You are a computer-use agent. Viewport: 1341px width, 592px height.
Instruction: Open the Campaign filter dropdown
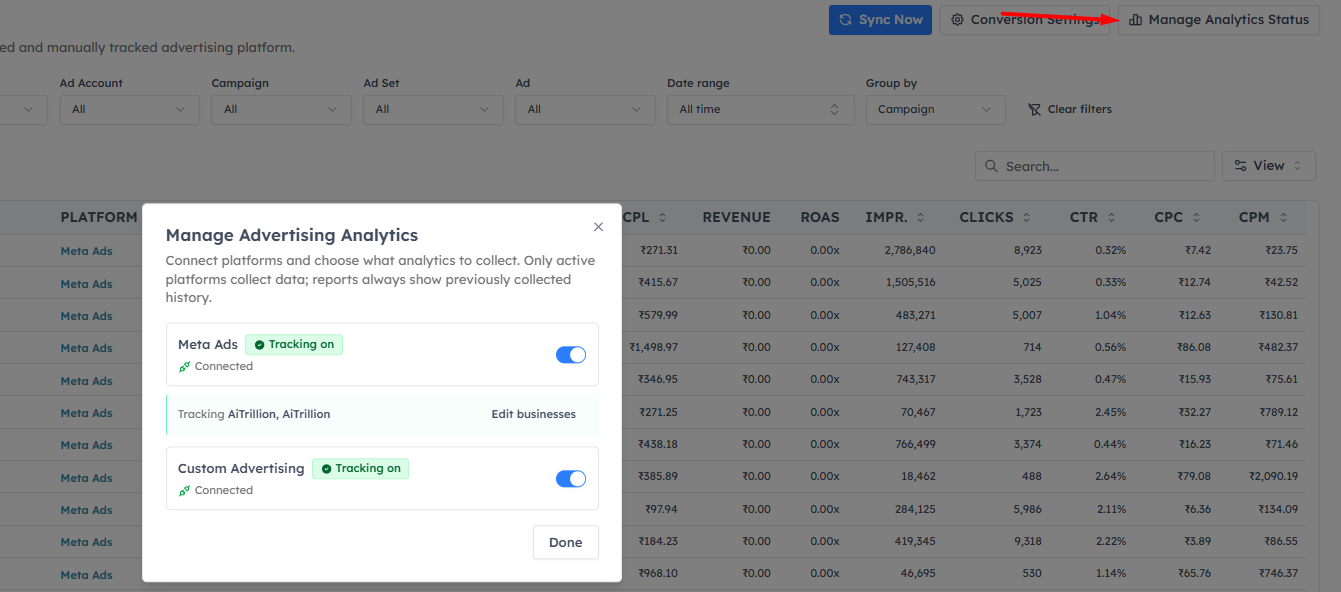coord(281,109)
